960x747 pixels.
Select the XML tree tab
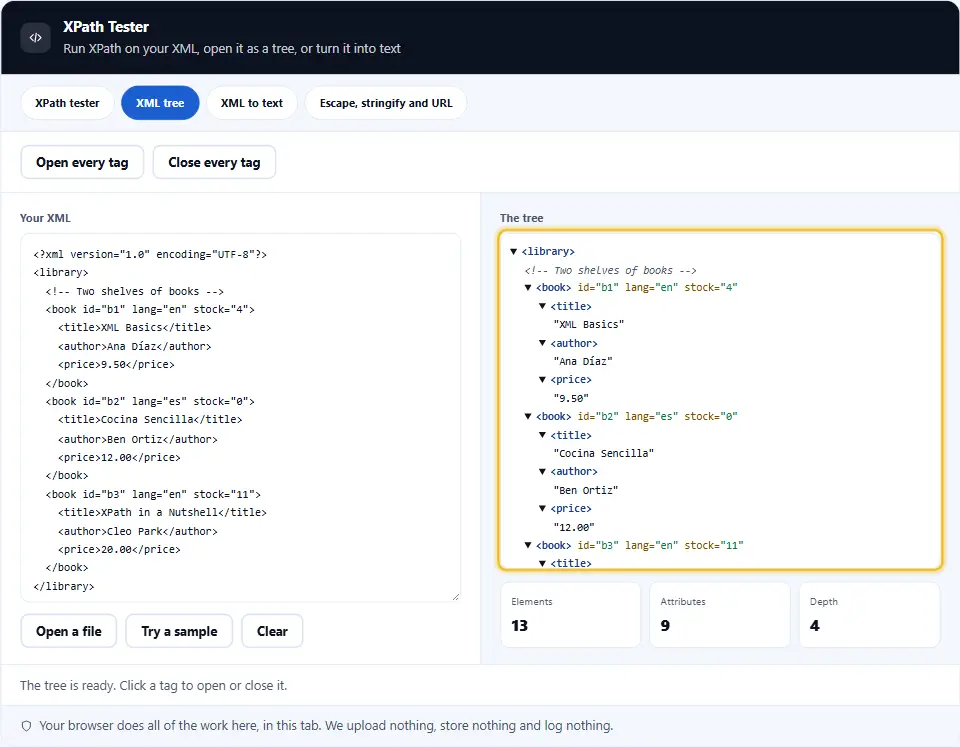160,103
